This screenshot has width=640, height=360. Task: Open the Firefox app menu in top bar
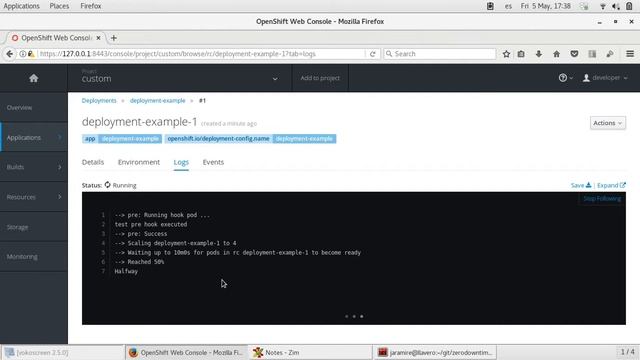click(91, 6)
